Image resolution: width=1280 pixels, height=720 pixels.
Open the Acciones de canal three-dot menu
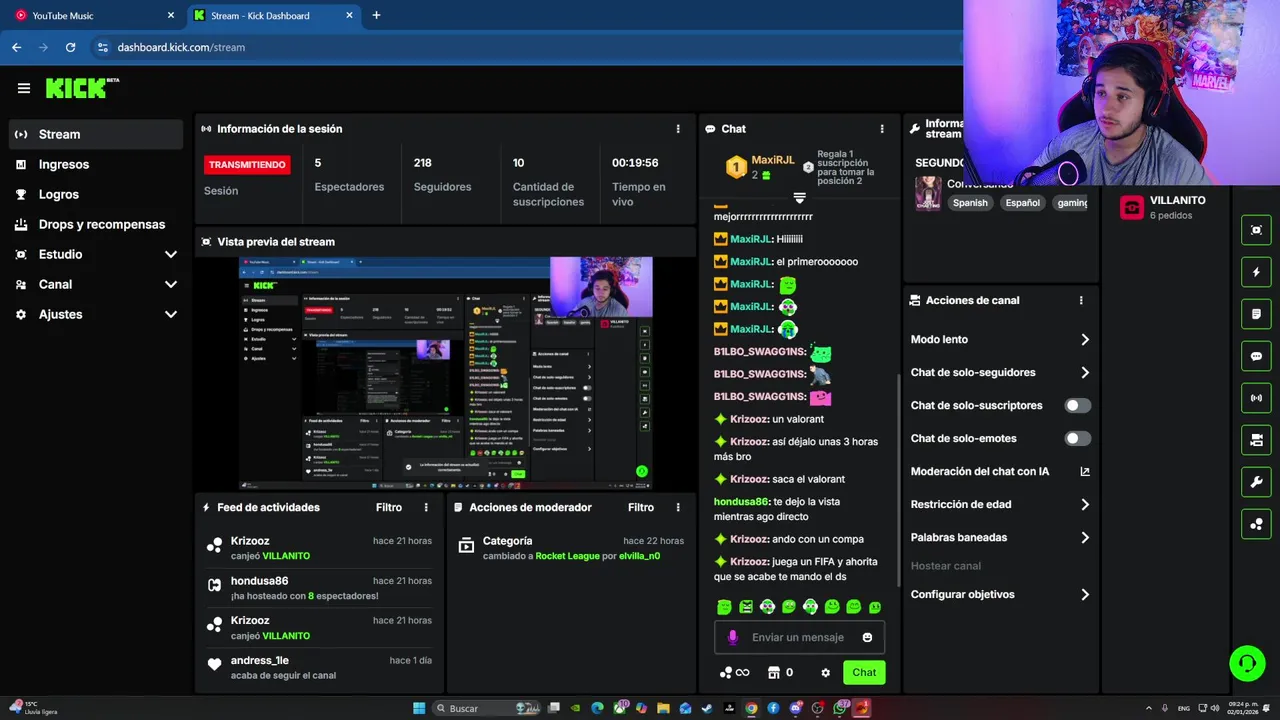pyautogui.click(x=1081, y=300)
